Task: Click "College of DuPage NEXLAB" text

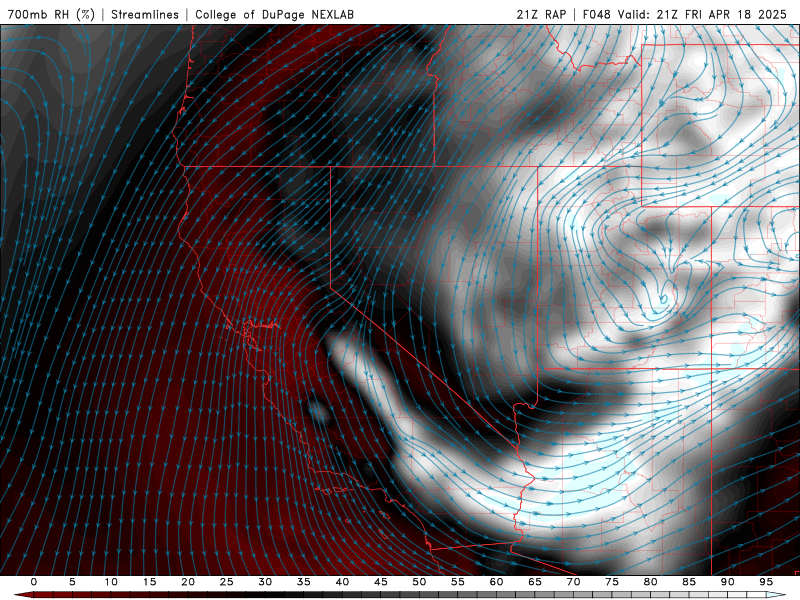Action: click(x=274, y=14)
